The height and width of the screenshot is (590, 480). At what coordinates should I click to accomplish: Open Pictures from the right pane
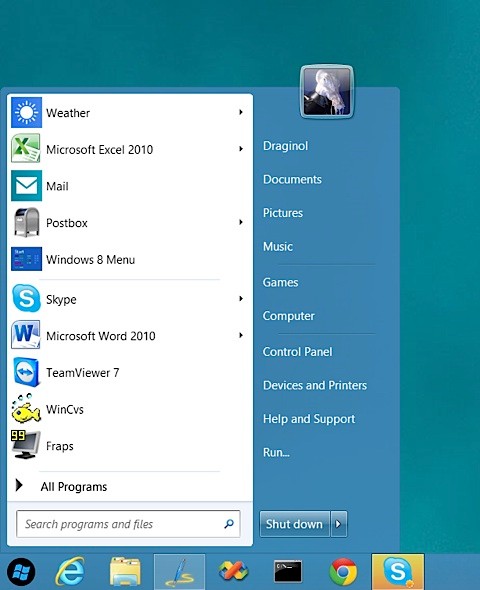[283, 213]
